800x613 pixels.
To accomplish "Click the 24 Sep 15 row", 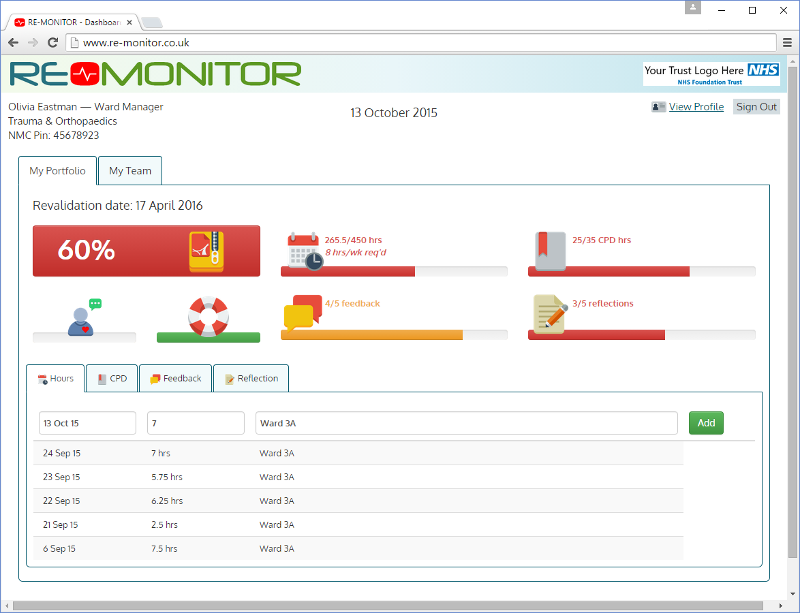I will [x=358, y=453].
